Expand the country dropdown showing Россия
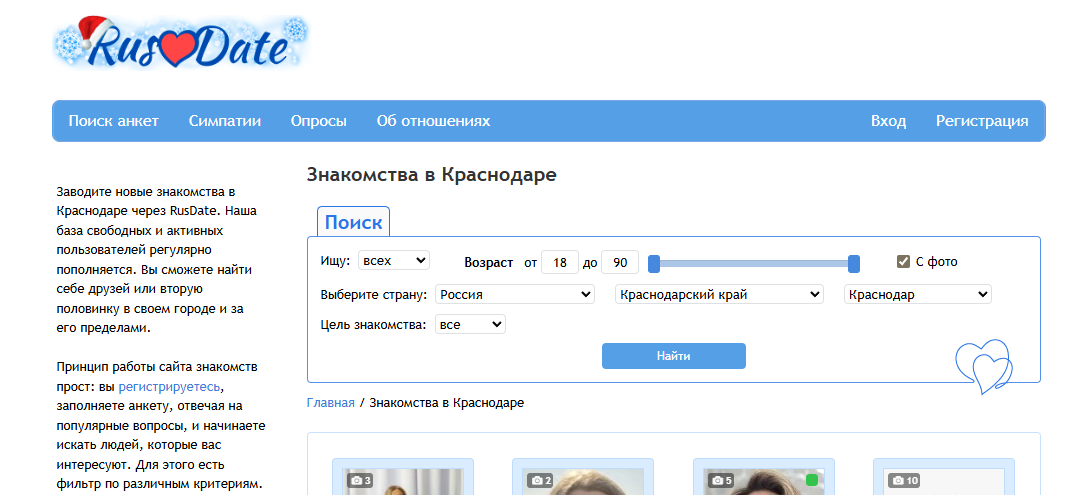This screenshot has width=1071, height=495. click(x=515, y=295)
